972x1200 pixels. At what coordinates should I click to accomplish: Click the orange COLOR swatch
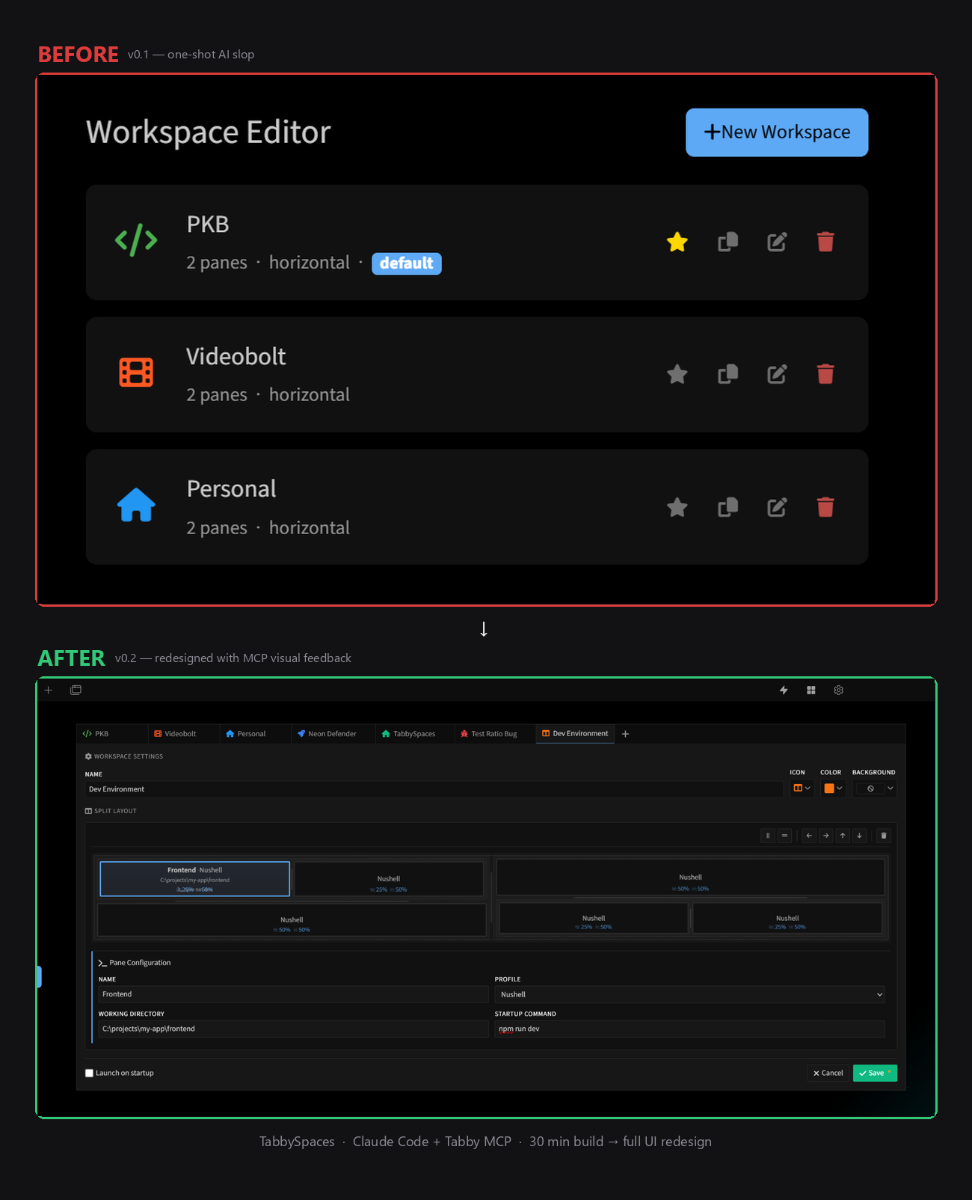[x=830, y=788]
